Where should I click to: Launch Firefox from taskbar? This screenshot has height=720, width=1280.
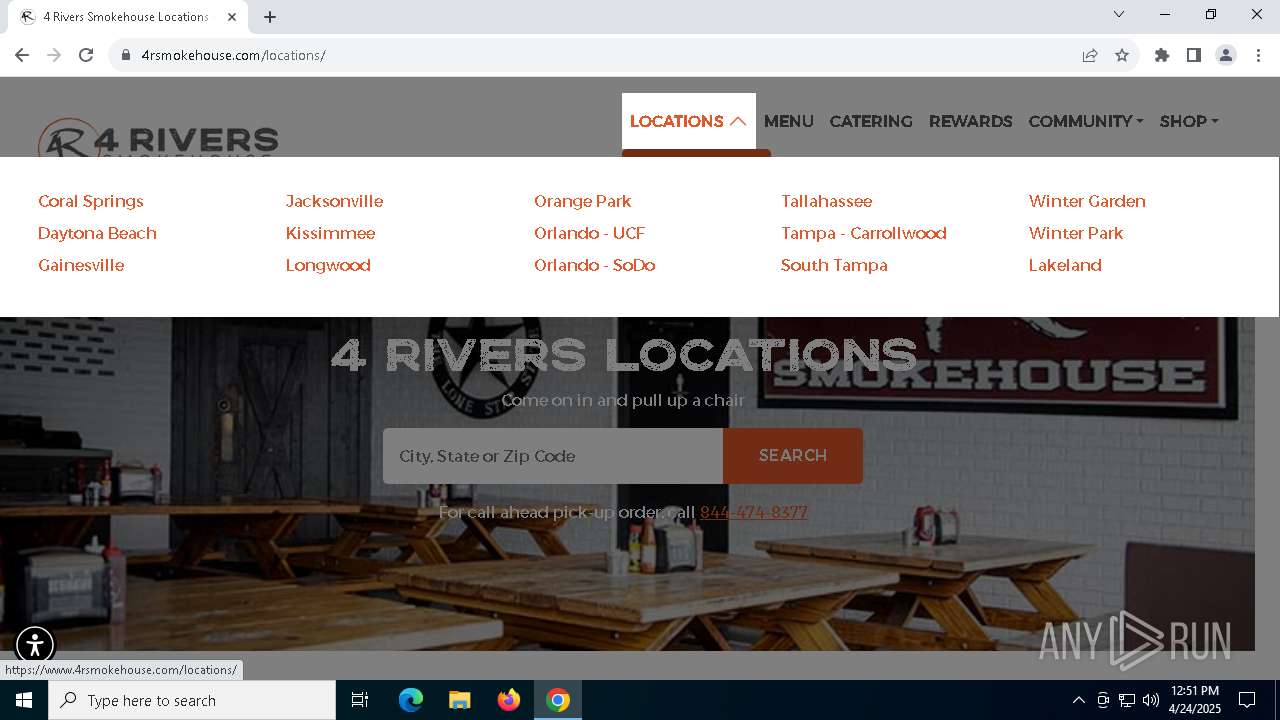(x=509, y=700)
